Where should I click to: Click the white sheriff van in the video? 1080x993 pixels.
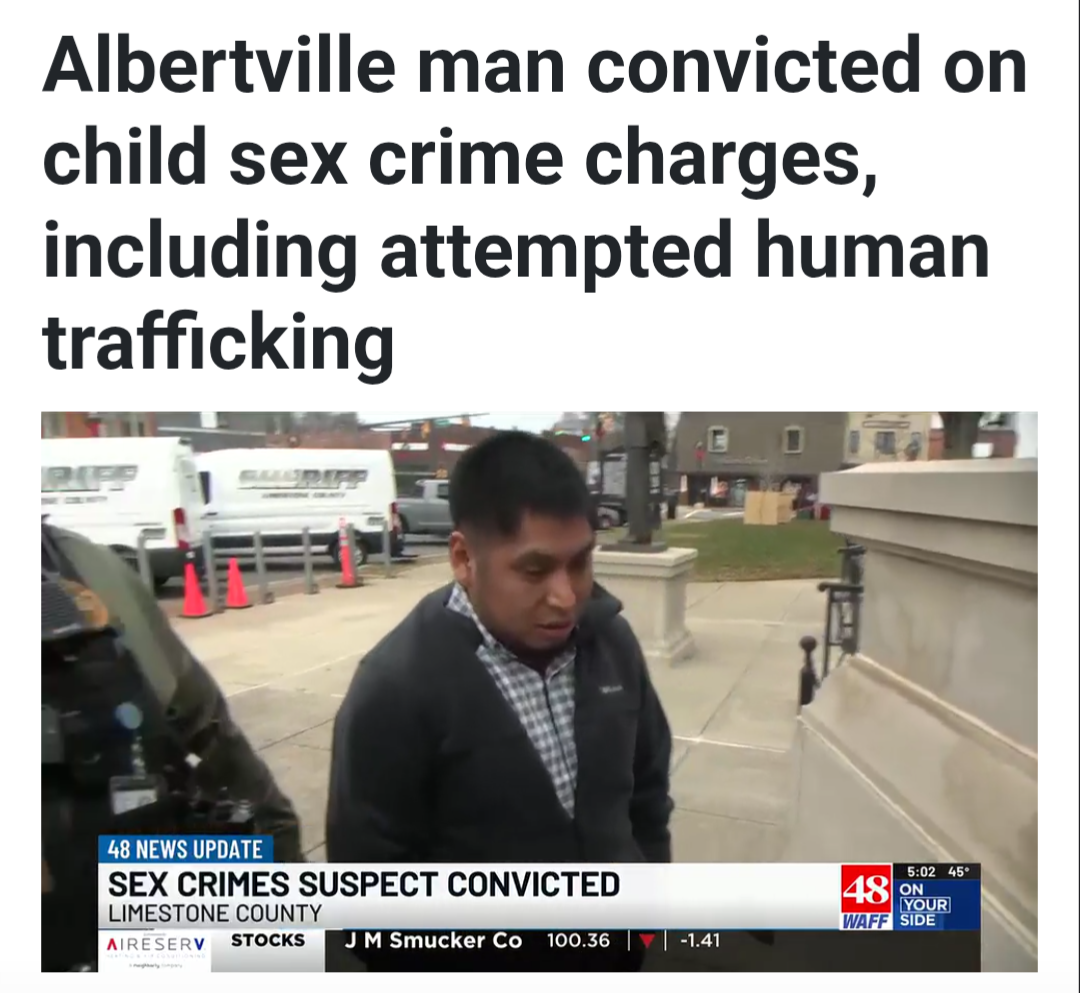296,503
